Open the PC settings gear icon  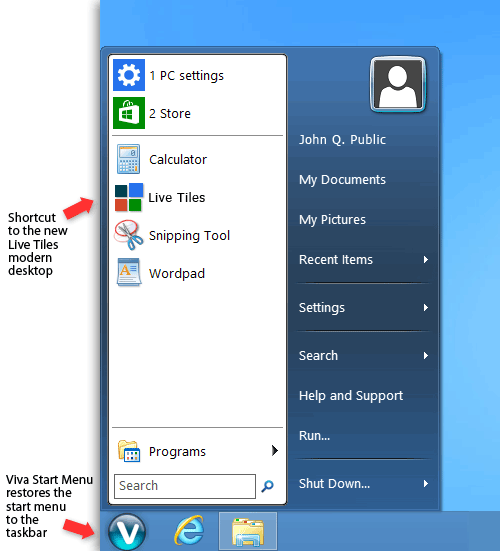[129, 75]
